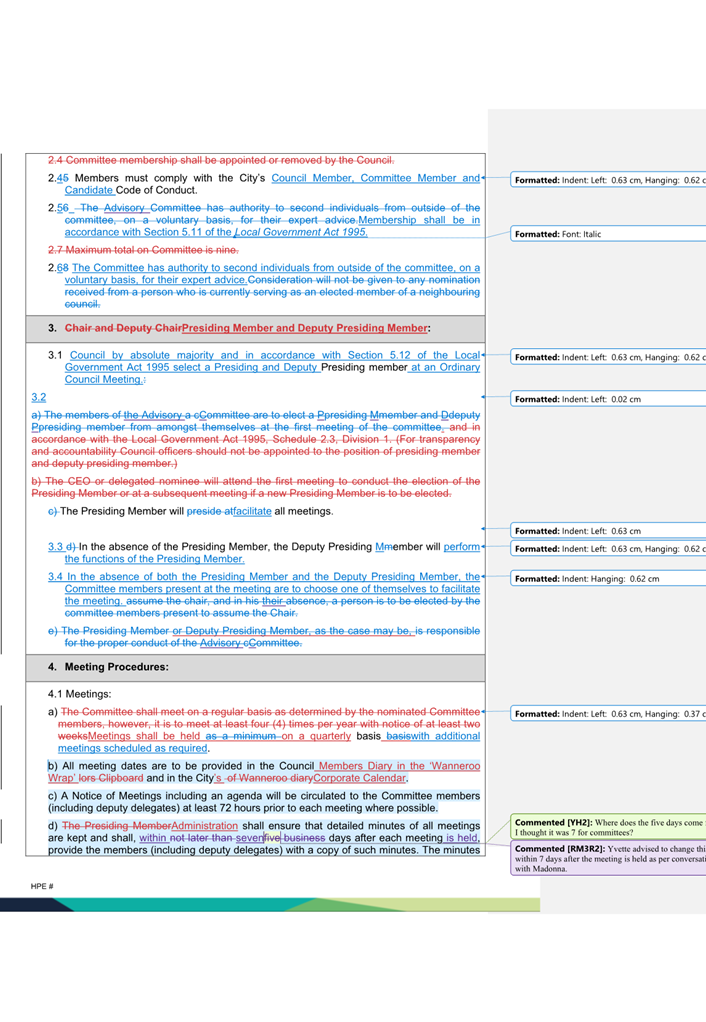This screenshot has height=1022, width=706.
Task: Click the inserted text 'Members Diary in the 'Wanneroo'
Action: (399, 766)
